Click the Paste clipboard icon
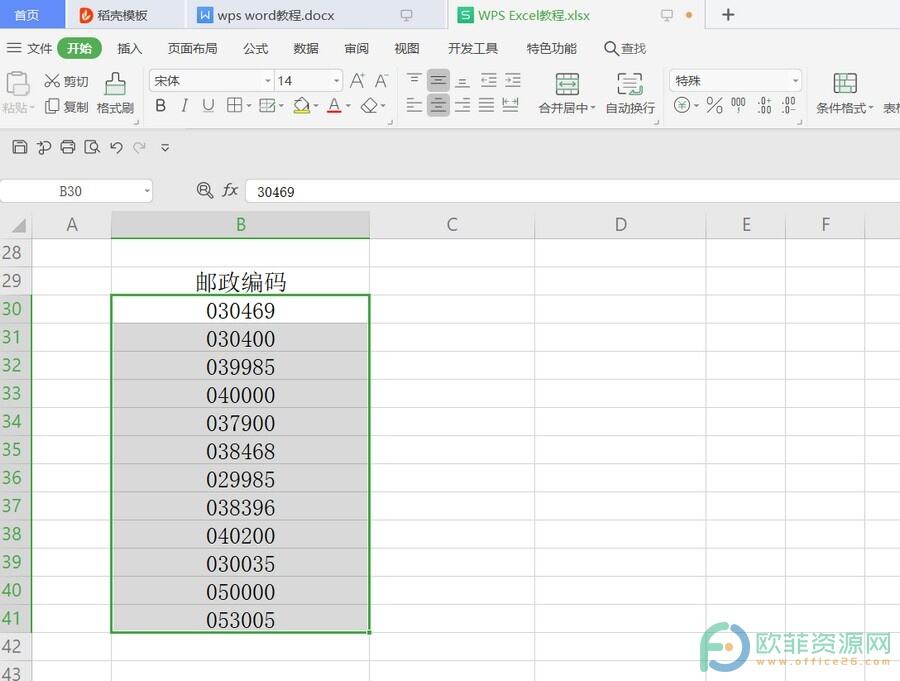The height and width of the screenshot is (681, 900). (x=18, y=84)
